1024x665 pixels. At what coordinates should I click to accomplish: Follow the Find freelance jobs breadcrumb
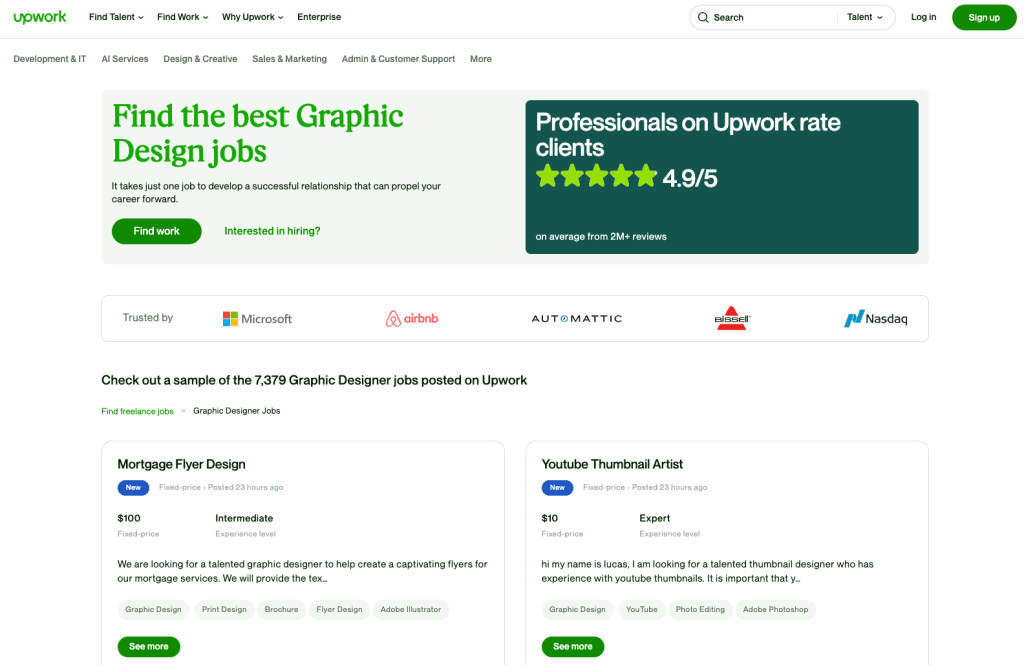click(137, 412)
